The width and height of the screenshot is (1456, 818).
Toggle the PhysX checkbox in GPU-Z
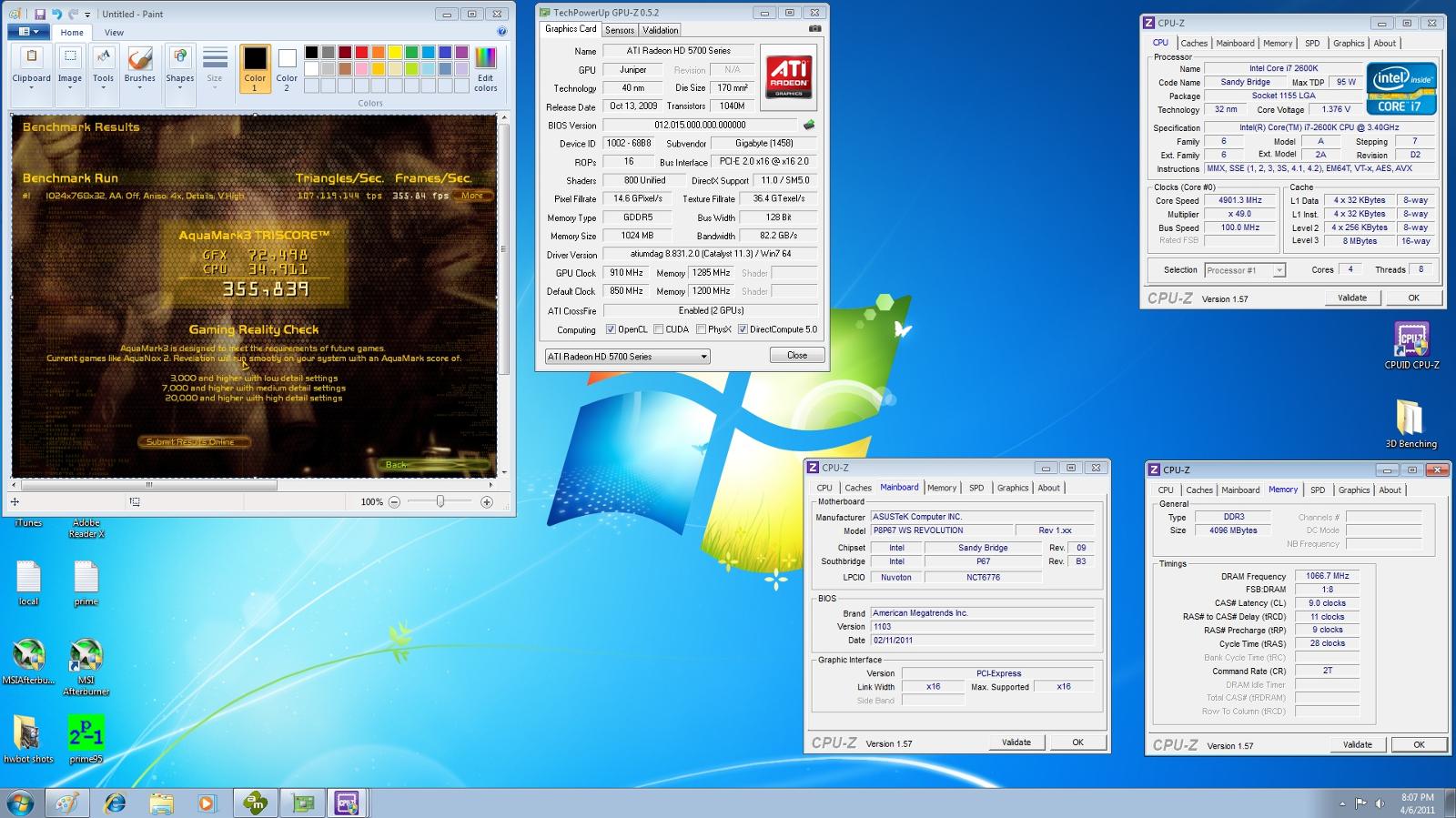[x=701, y=329]
